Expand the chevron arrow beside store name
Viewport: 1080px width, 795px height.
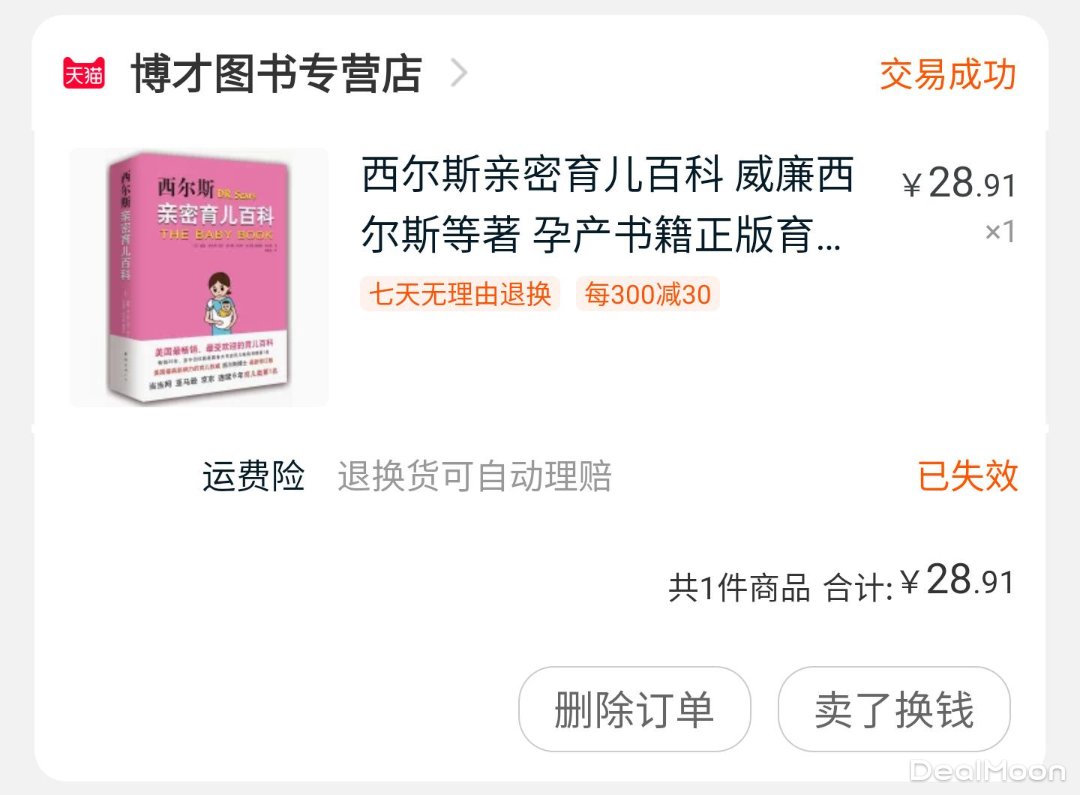459,72
